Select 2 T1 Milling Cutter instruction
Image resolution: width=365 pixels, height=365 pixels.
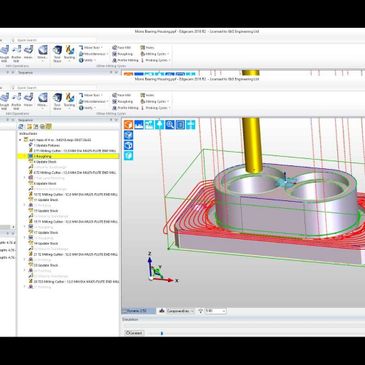pos(73,151)
